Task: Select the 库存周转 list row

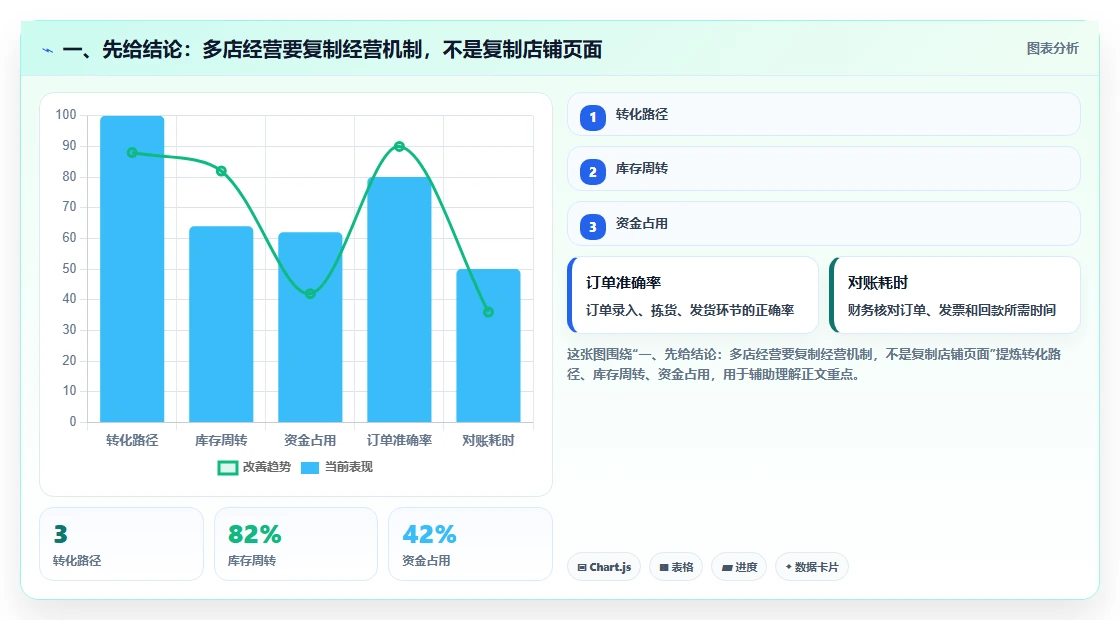Action: point(824,169)
